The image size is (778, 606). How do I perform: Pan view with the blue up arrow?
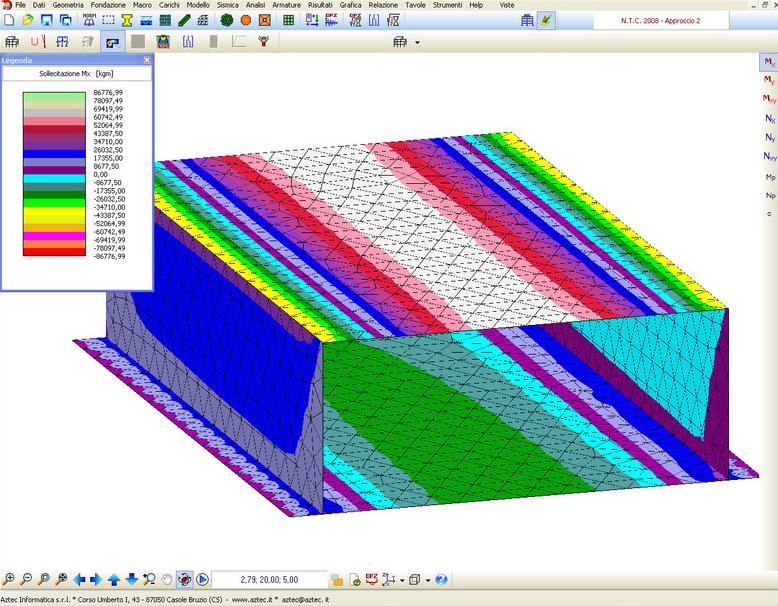(114, 579)
